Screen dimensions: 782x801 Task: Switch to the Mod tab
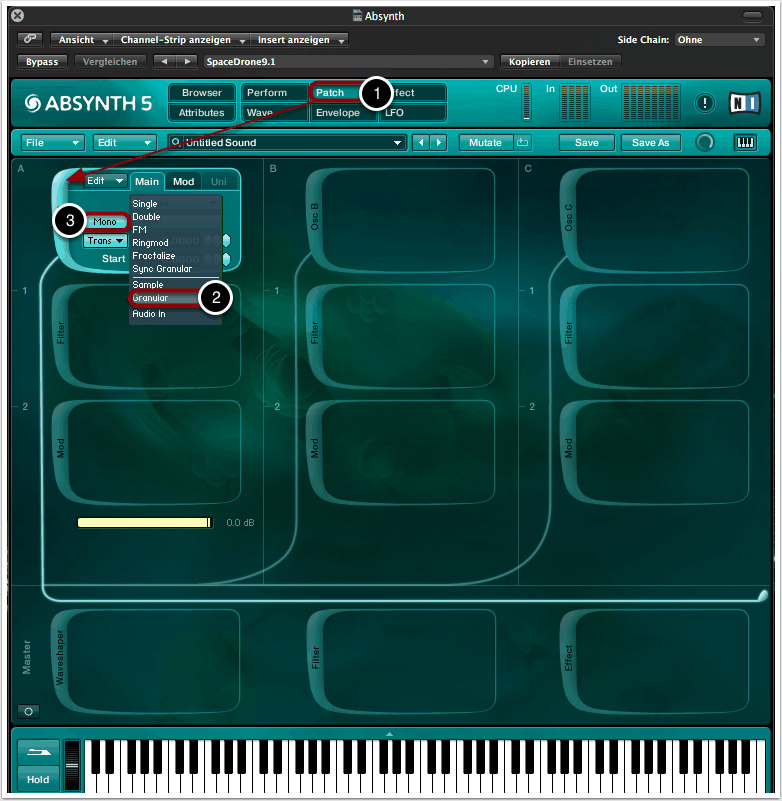pos(184,182)
